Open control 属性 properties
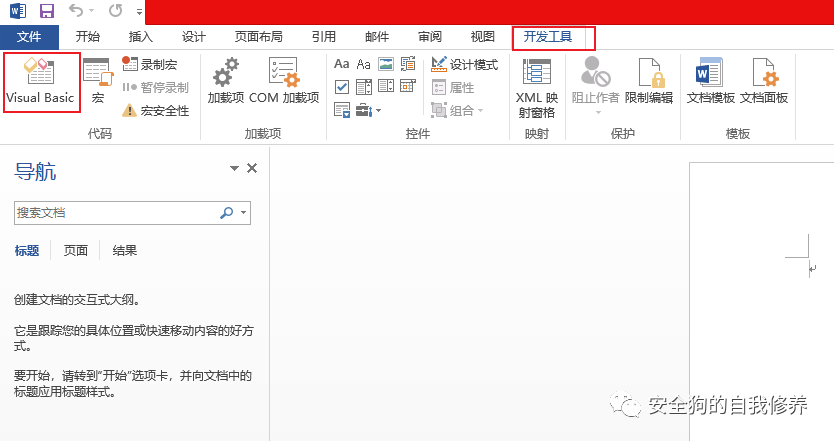The width and height of the screenshot is (834, 441). pyautogui.click(x=453, y=87)
